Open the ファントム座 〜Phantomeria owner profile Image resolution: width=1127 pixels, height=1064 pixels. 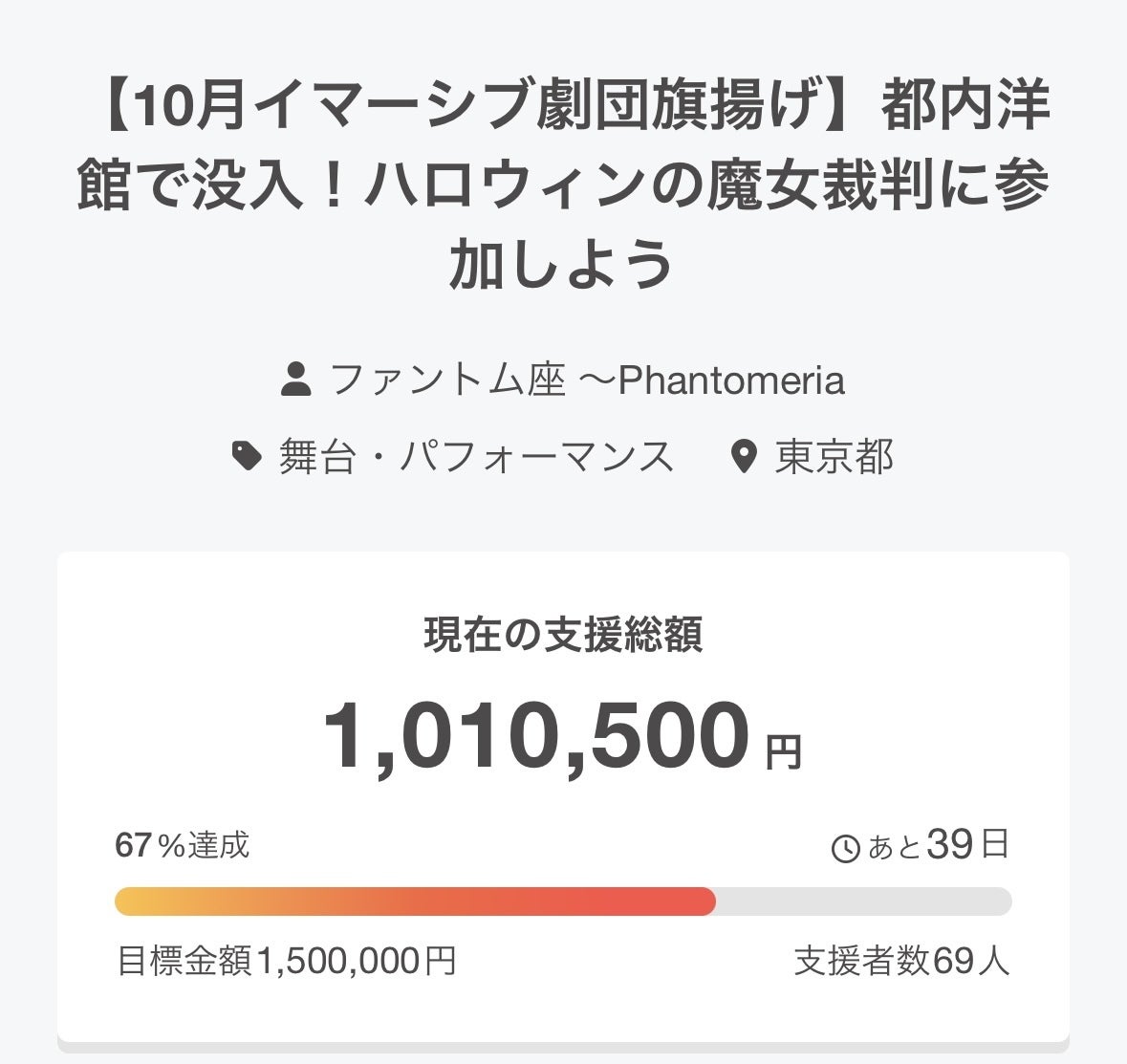(586, 380)
